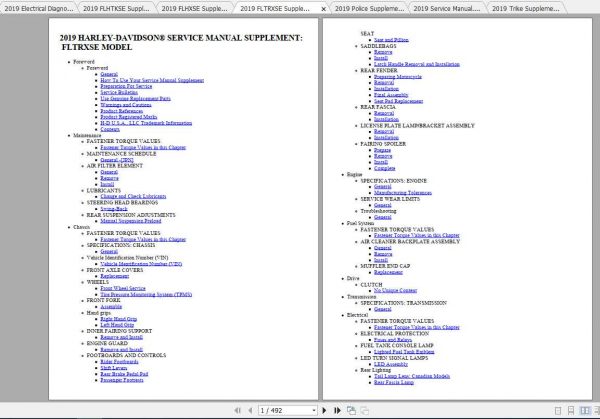Switch to continuous page layout
Viewport: 600px width, 419px height.
pos(571,411)
